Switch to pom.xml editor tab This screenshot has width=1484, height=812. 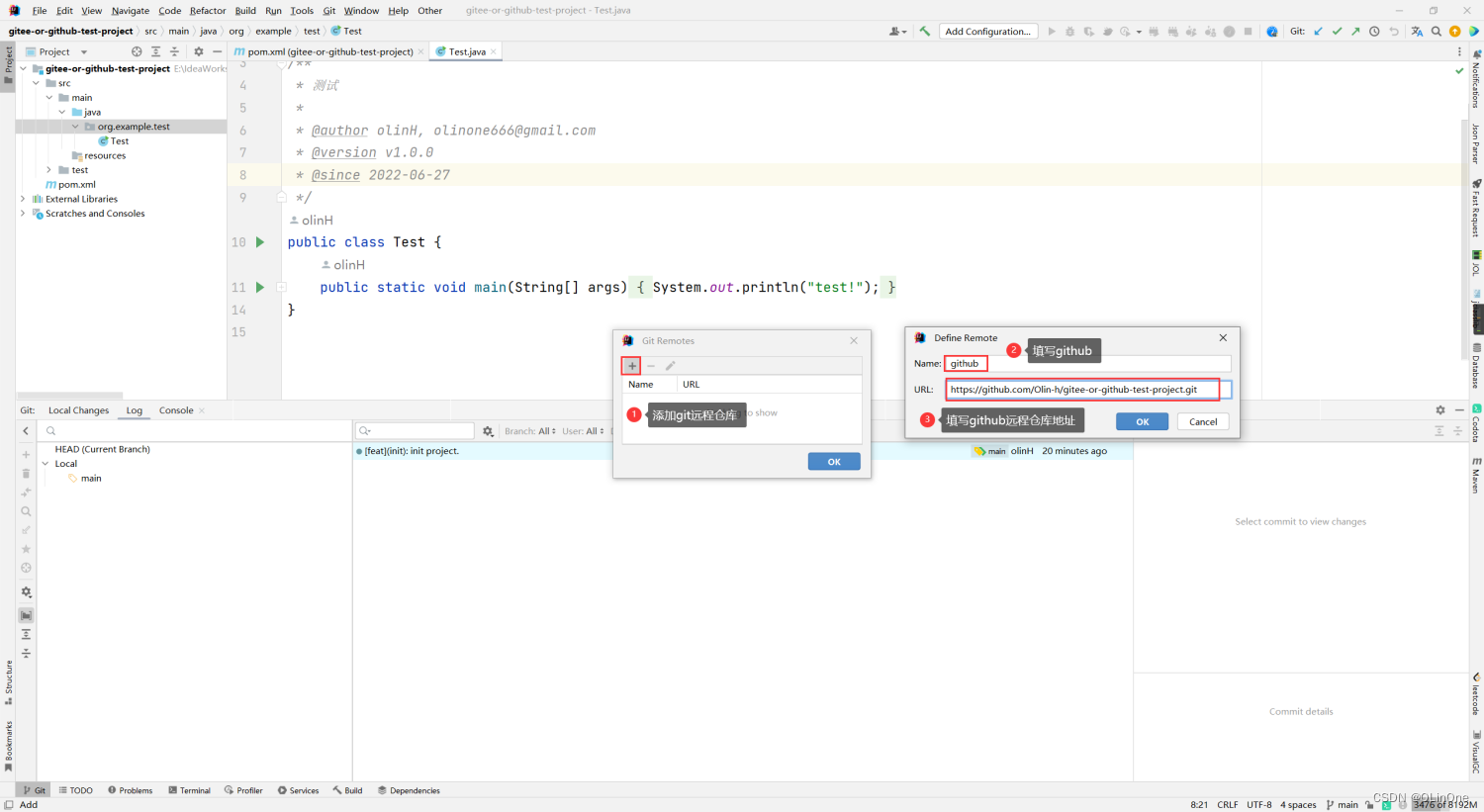(x=329, y=51)
